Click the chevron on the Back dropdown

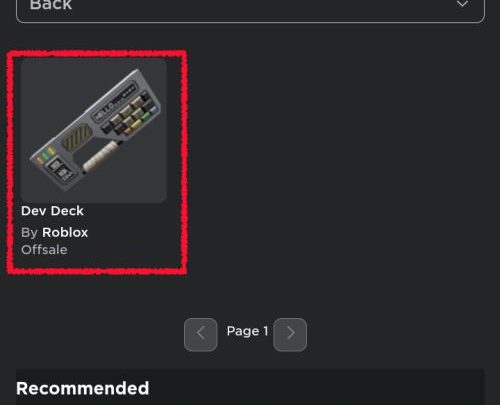[462, 5]
